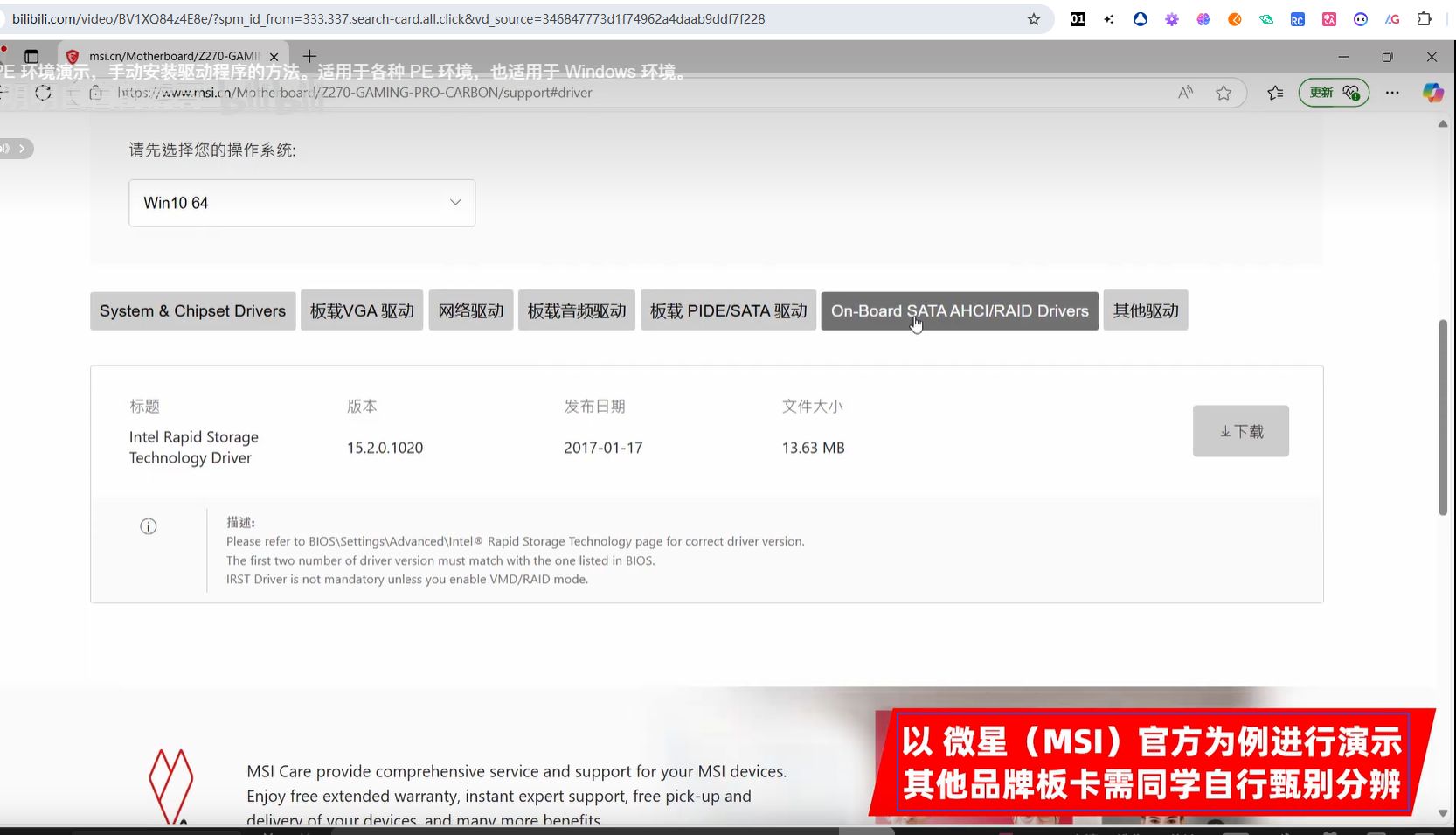Open the Copilot icon in Edge toolbar
The width and height of the screenshot is (1456, 835).
click(x=1432, y=93)
